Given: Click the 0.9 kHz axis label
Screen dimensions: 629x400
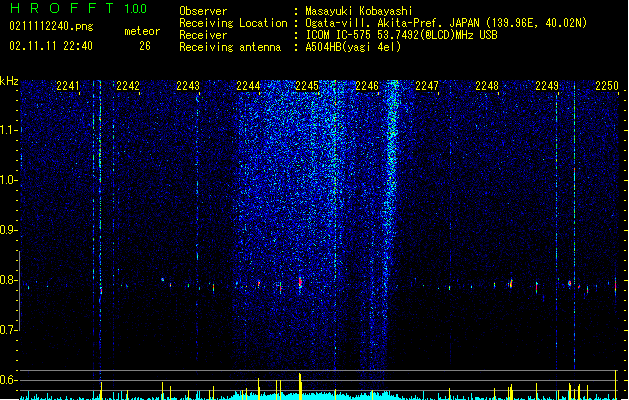Looking at the screenshot, I should [8, 230].
